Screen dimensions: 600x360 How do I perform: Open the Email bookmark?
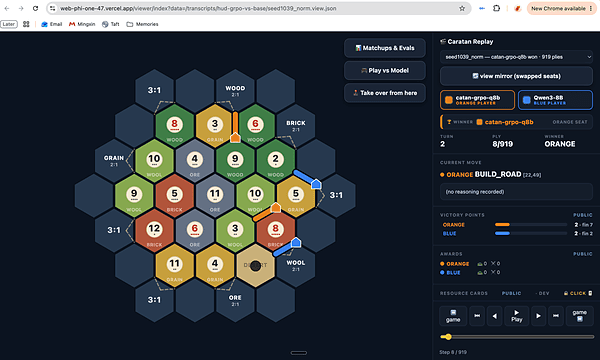(x=52, y=24)
